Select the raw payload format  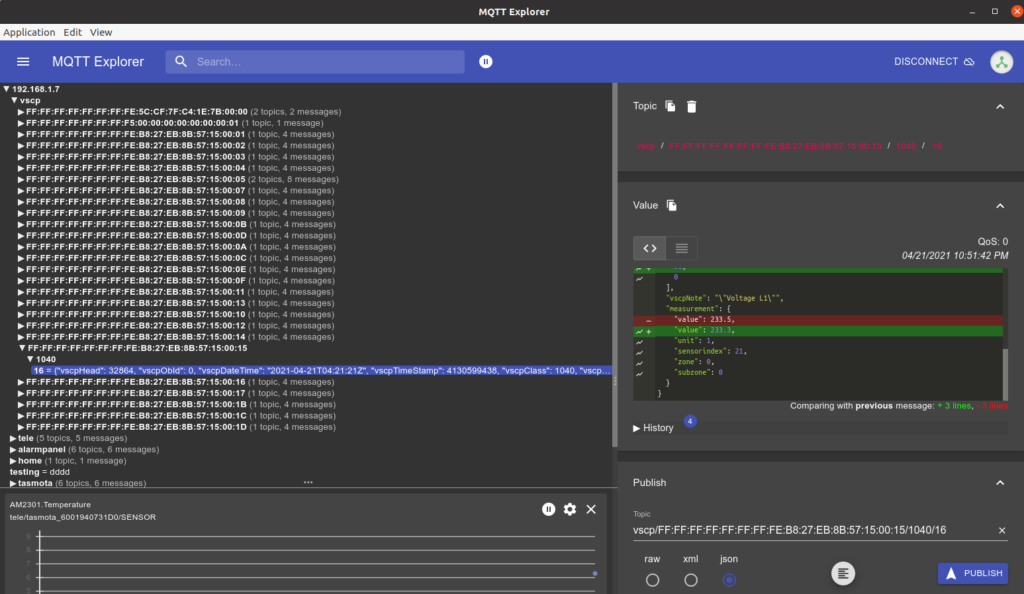point(652,580)
